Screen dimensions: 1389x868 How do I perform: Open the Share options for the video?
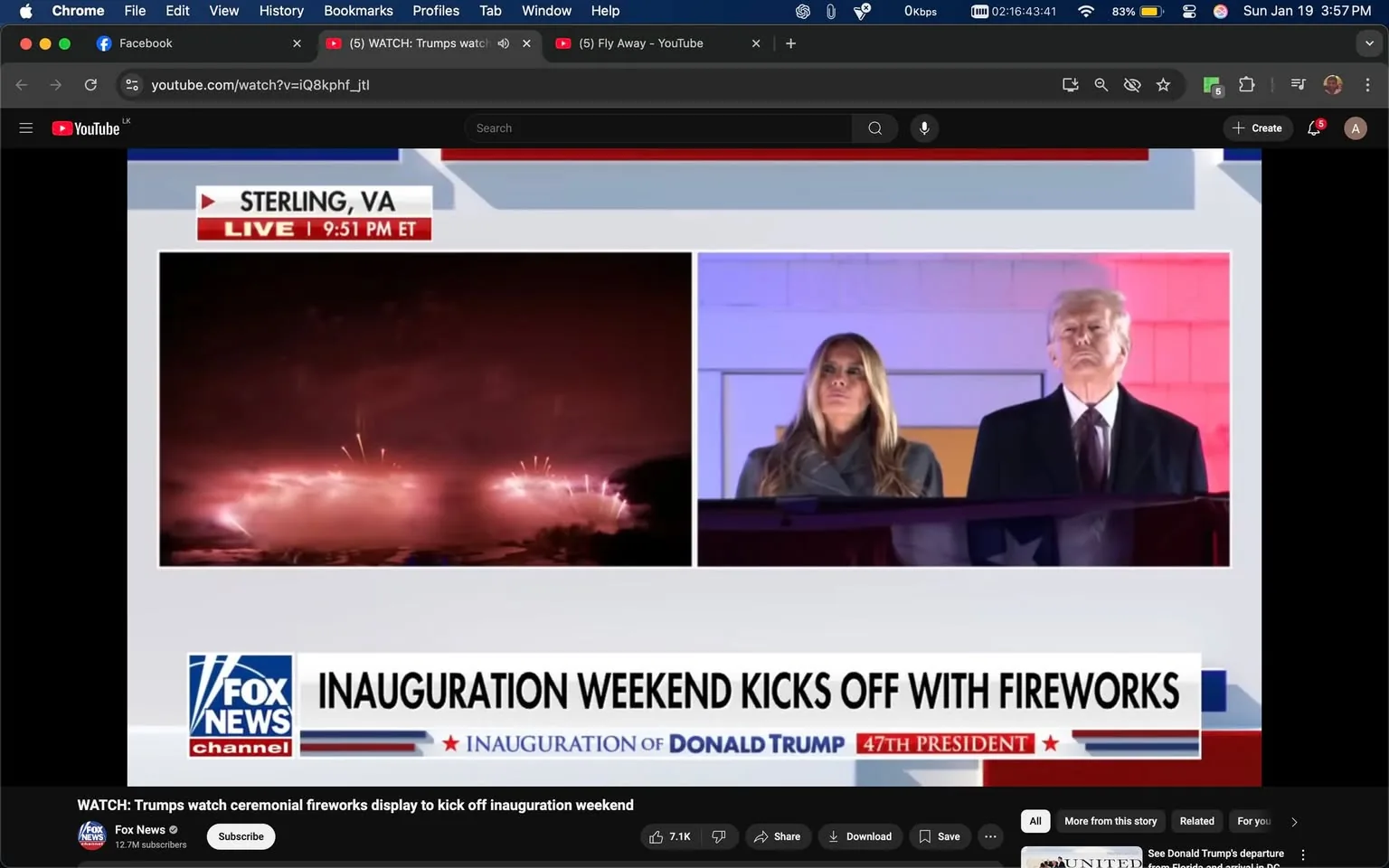[x=778, y=836]
